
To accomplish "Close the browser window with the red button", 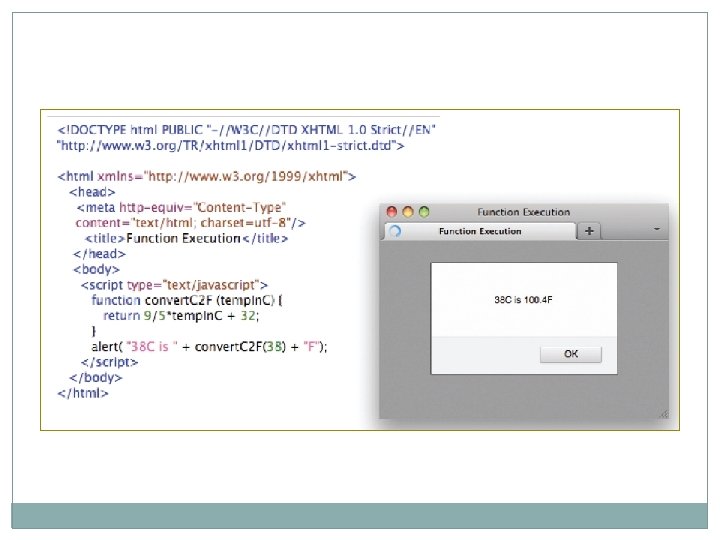I will pos(392,212).
